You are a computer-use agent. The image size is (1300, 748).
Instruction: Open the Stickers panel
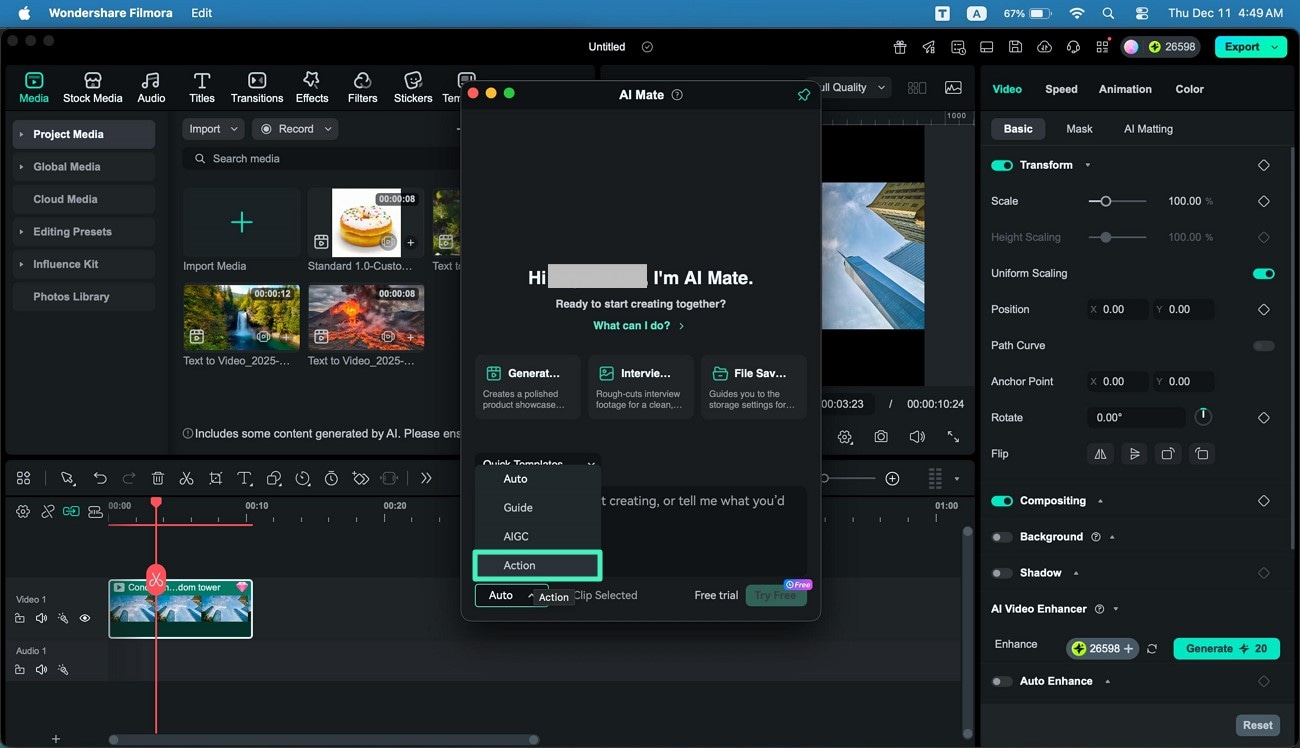click(412, 86)
